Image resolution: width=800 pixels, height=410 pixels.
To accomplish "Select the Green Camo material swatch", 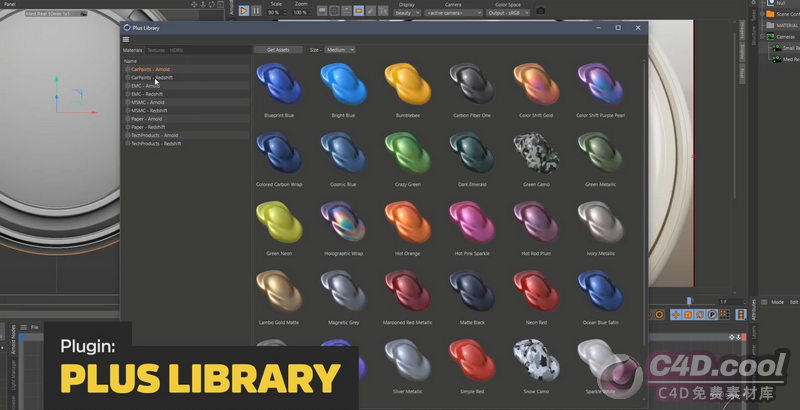I will tap(536, 152).
